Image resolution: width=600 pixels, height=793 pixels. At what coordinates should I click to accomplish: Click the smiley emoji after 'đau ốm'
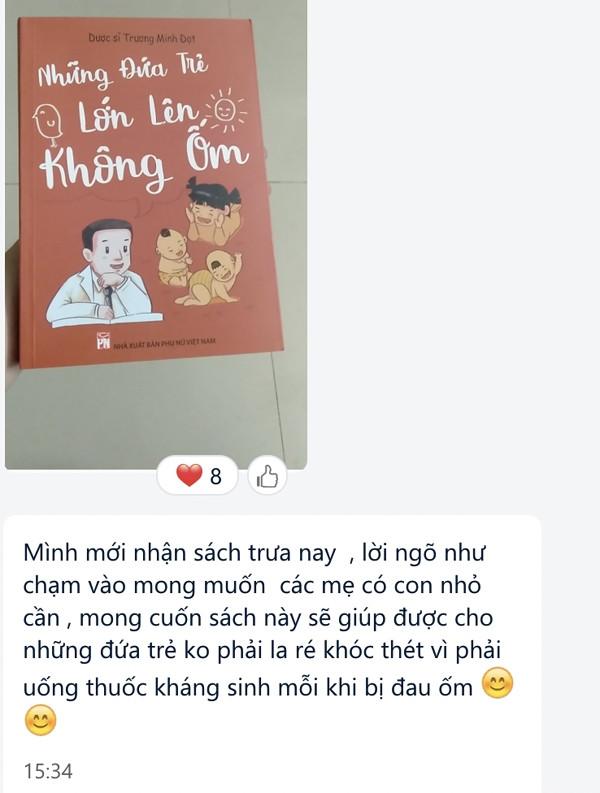click(497, 683)
